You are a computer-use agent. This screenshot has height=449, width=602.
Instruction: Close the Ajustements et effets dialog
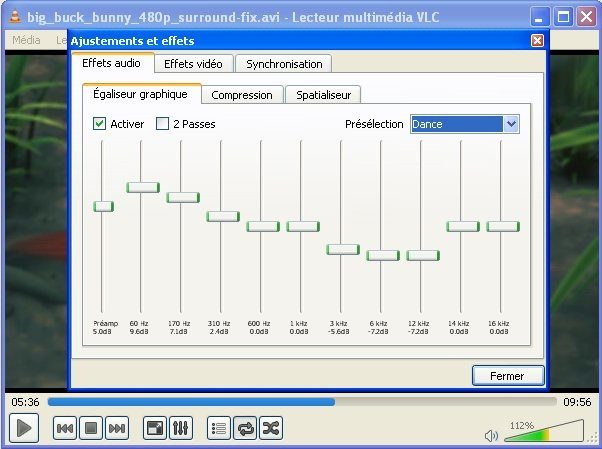click(537, 40)
